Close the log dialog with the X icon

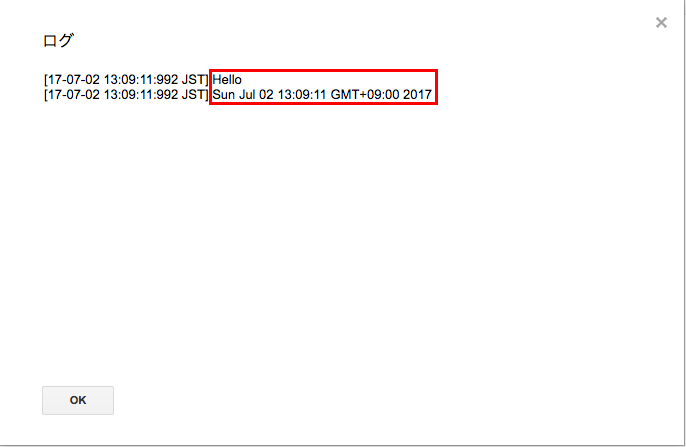[x=661, y=22]
